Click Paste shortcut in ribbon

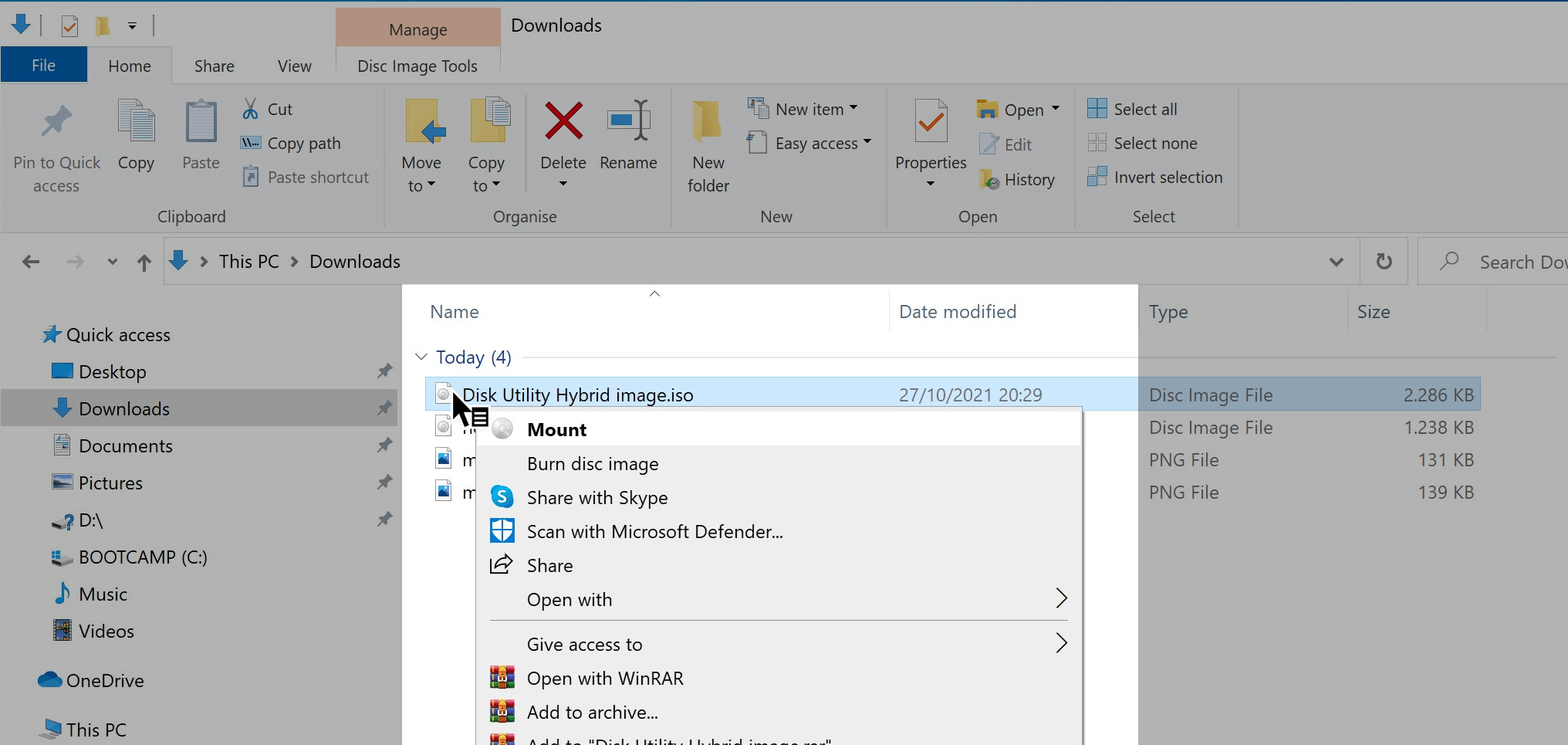(305, 177)
